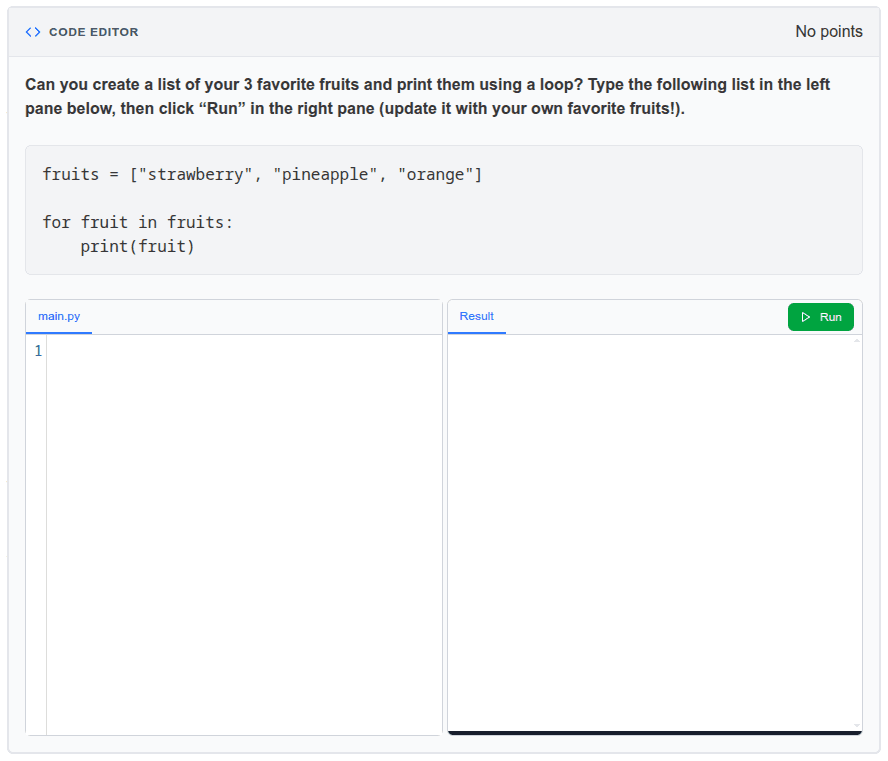Click the 'fruits = [...]' sample code line
Image resolution: width=888 pixels, height=761 pixels.
pyautogui.click(x=262, y=174)
